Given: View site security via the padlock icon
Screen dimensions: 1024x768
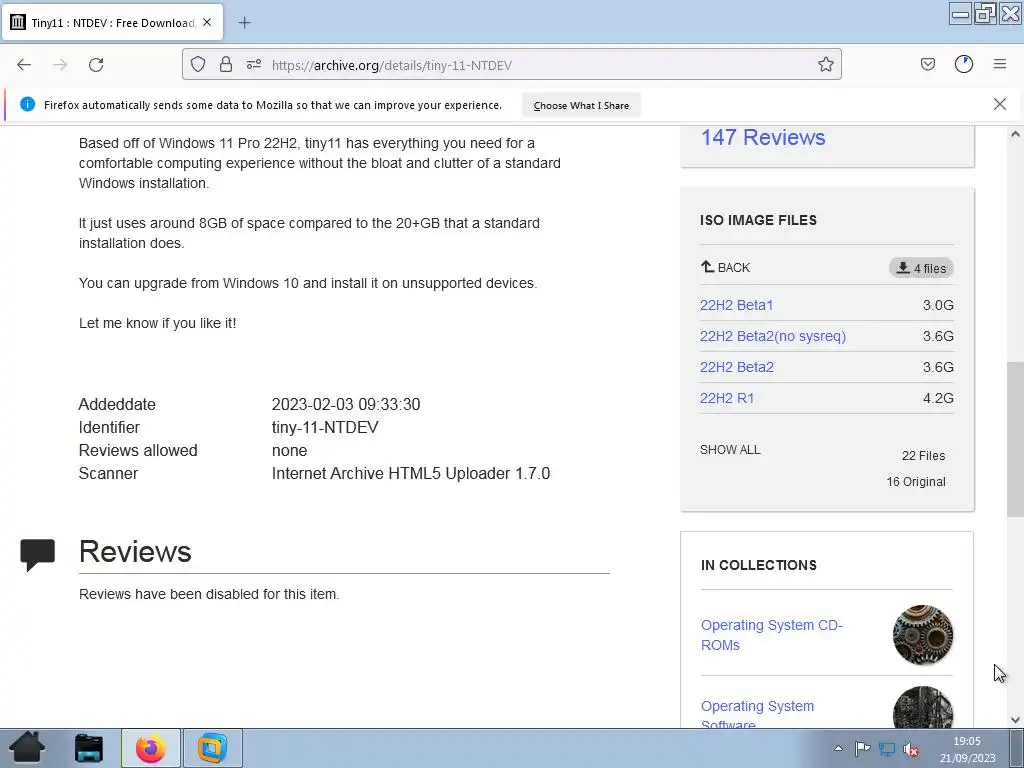Looking at the screenshot, I should click(x=226, y=64).
